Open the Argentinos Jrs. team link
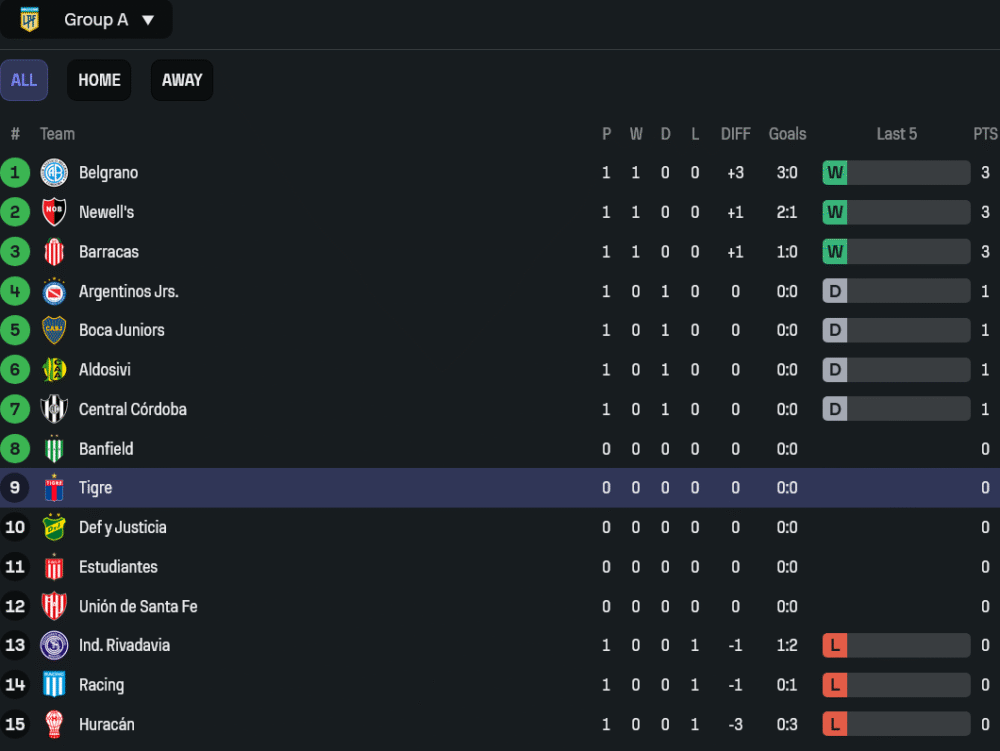This screenshot has width=1000, height=751. (128, 292)
